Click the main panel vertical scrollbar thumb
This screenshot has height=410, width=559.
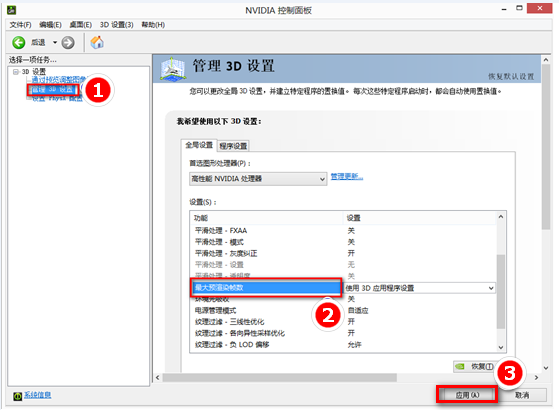(545, 147)
